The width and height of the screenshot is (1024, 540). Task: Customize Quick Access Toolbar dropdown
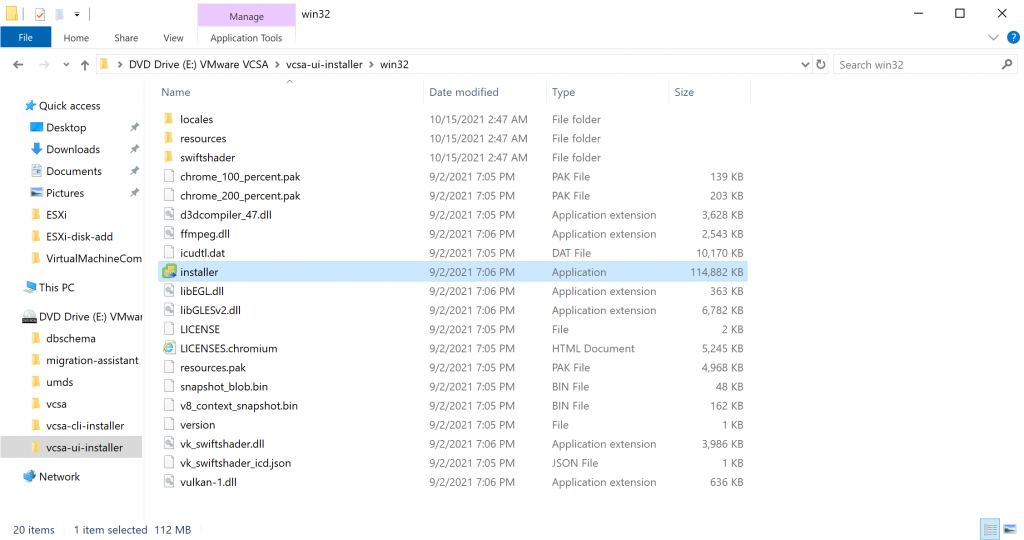77,14
